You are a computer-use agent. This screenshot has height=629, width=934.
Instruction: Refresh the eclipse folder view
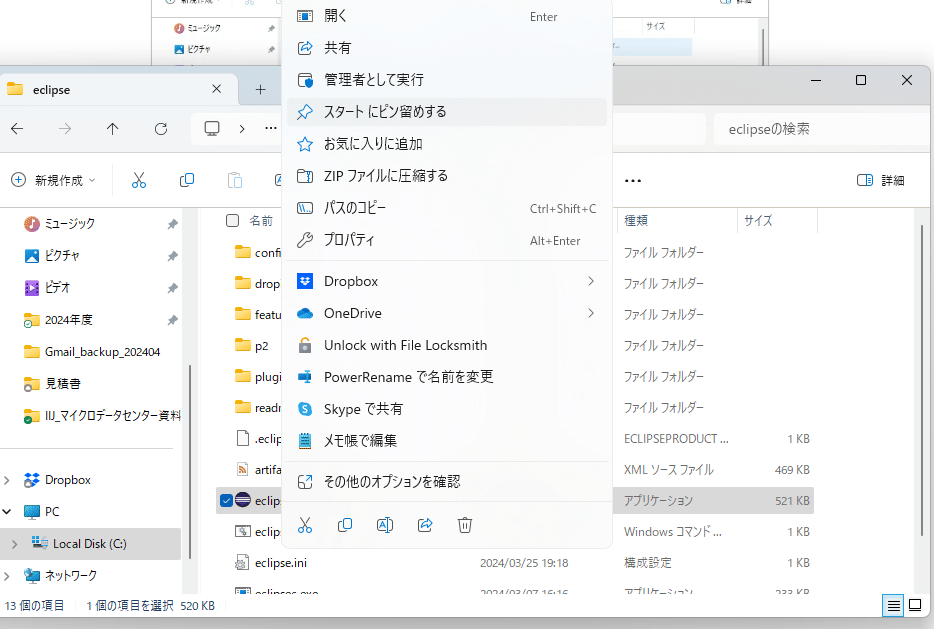(x=161, y=129)
